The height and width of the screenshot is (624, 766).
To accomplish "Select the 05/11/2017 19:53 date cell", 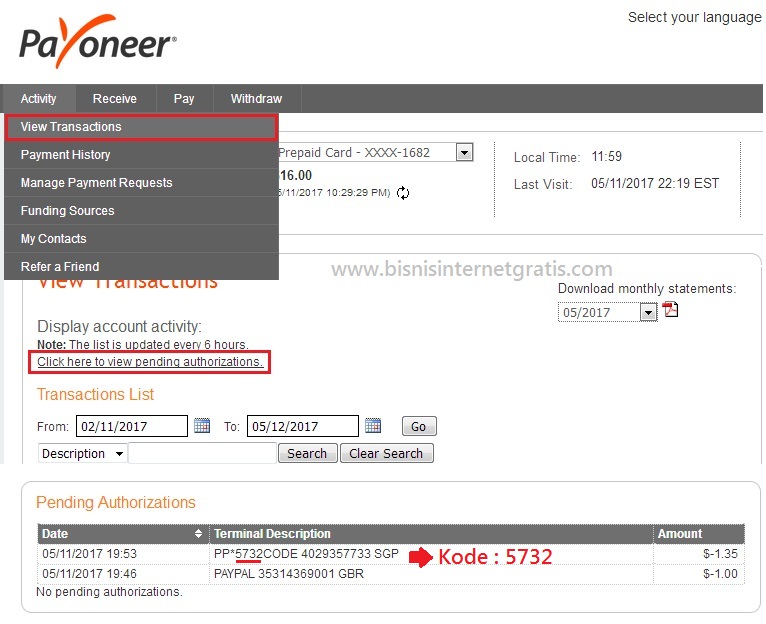I will tap(89, 554).
